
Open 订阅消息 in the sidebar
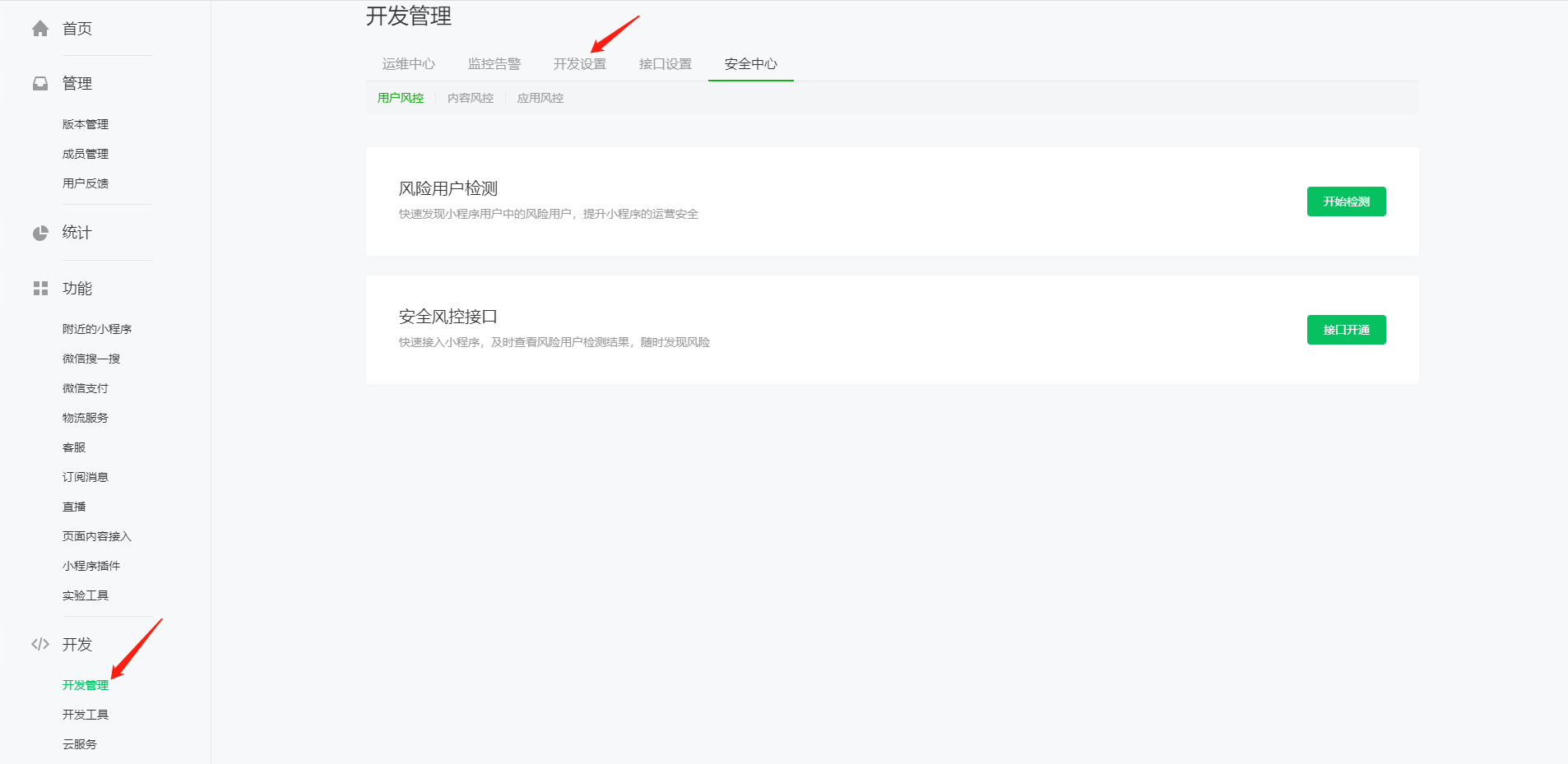86,477
